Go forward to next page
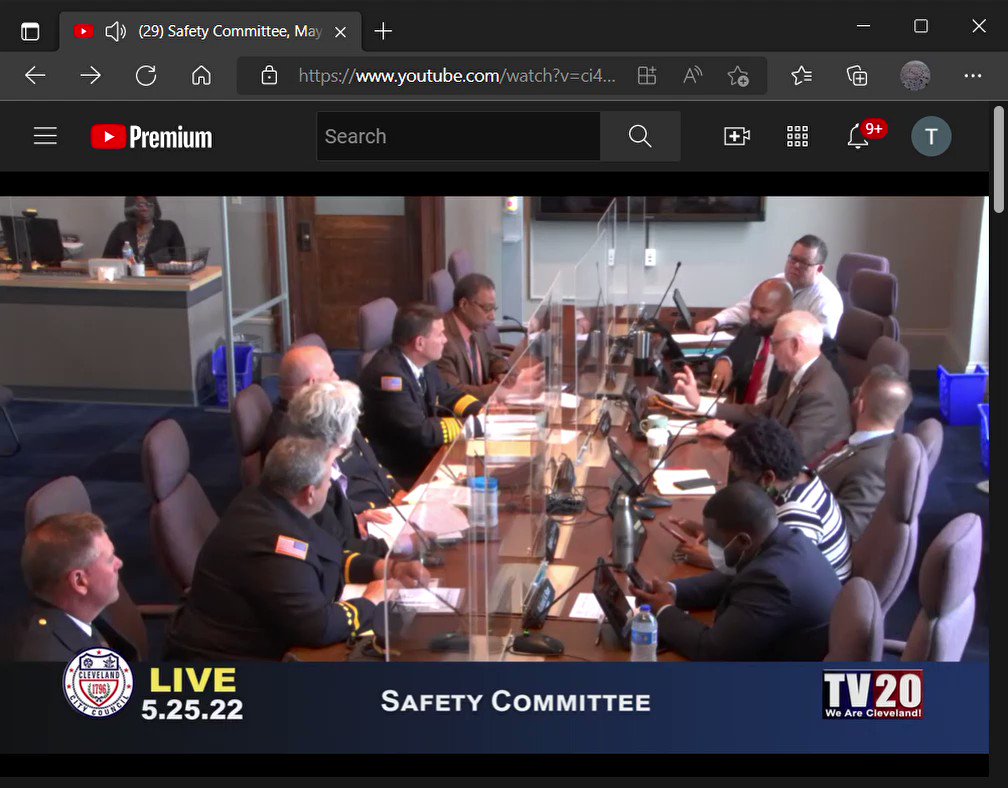 (x=91, y=76)
